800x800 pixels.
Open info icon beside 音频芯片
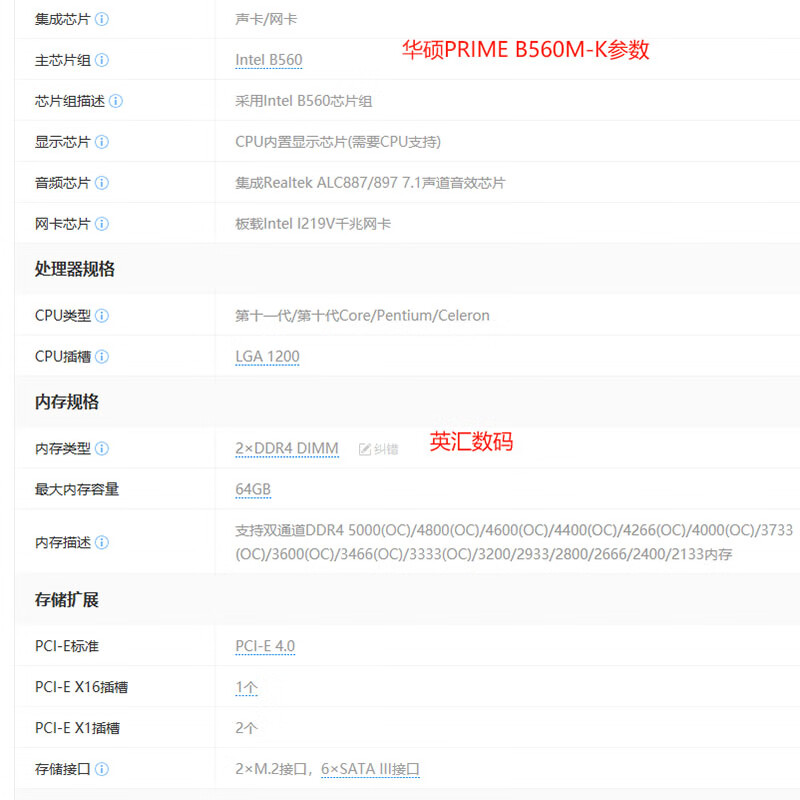coord(102,183)
